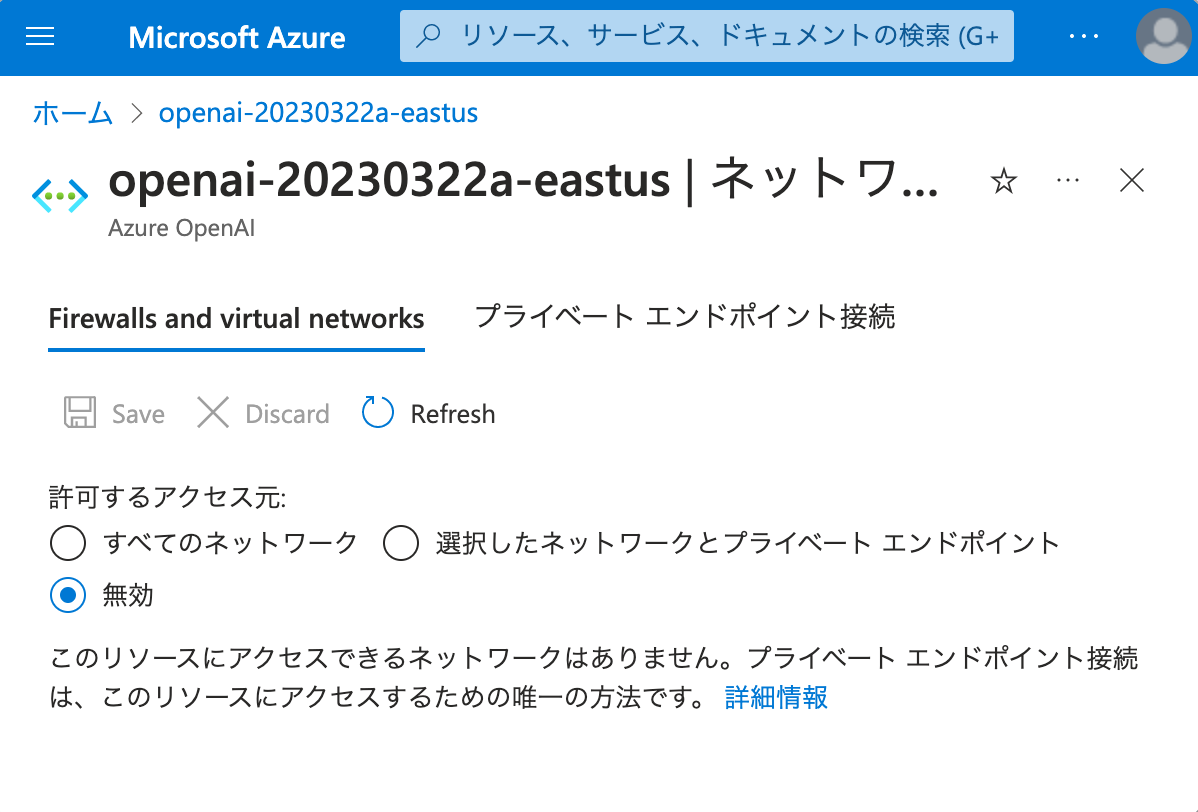Open the user account avatar
1198x812 pixels.
click(1163, 36)
